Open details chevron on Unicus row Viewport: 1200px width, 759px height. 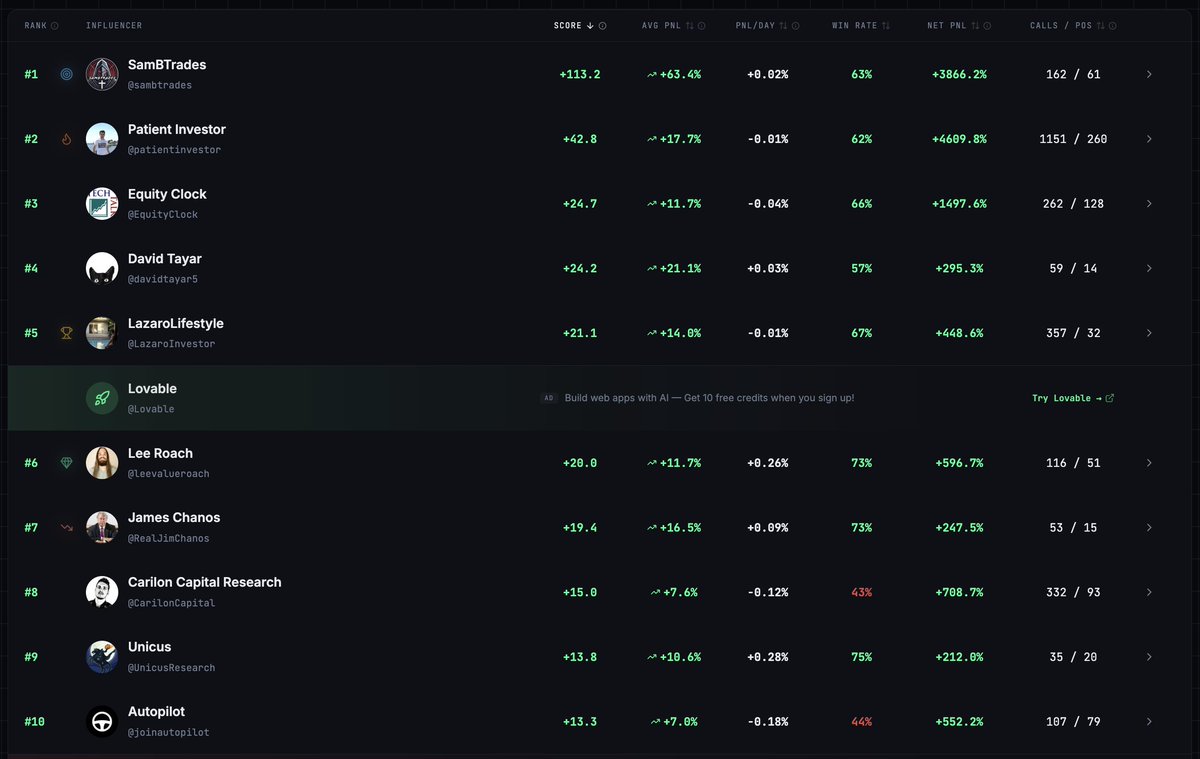point(1148,656)
